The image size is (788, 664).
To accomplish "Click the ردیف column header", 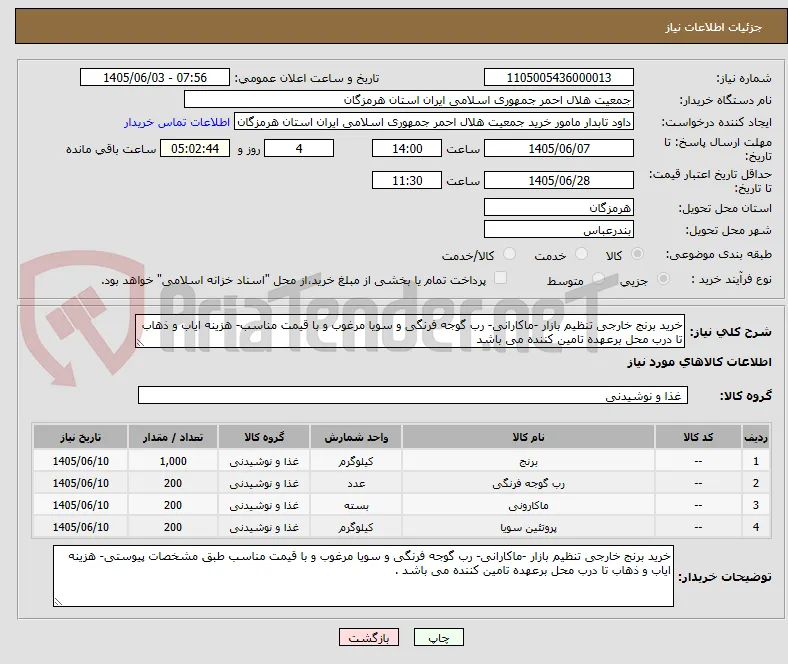I will [x=755, y=437].
